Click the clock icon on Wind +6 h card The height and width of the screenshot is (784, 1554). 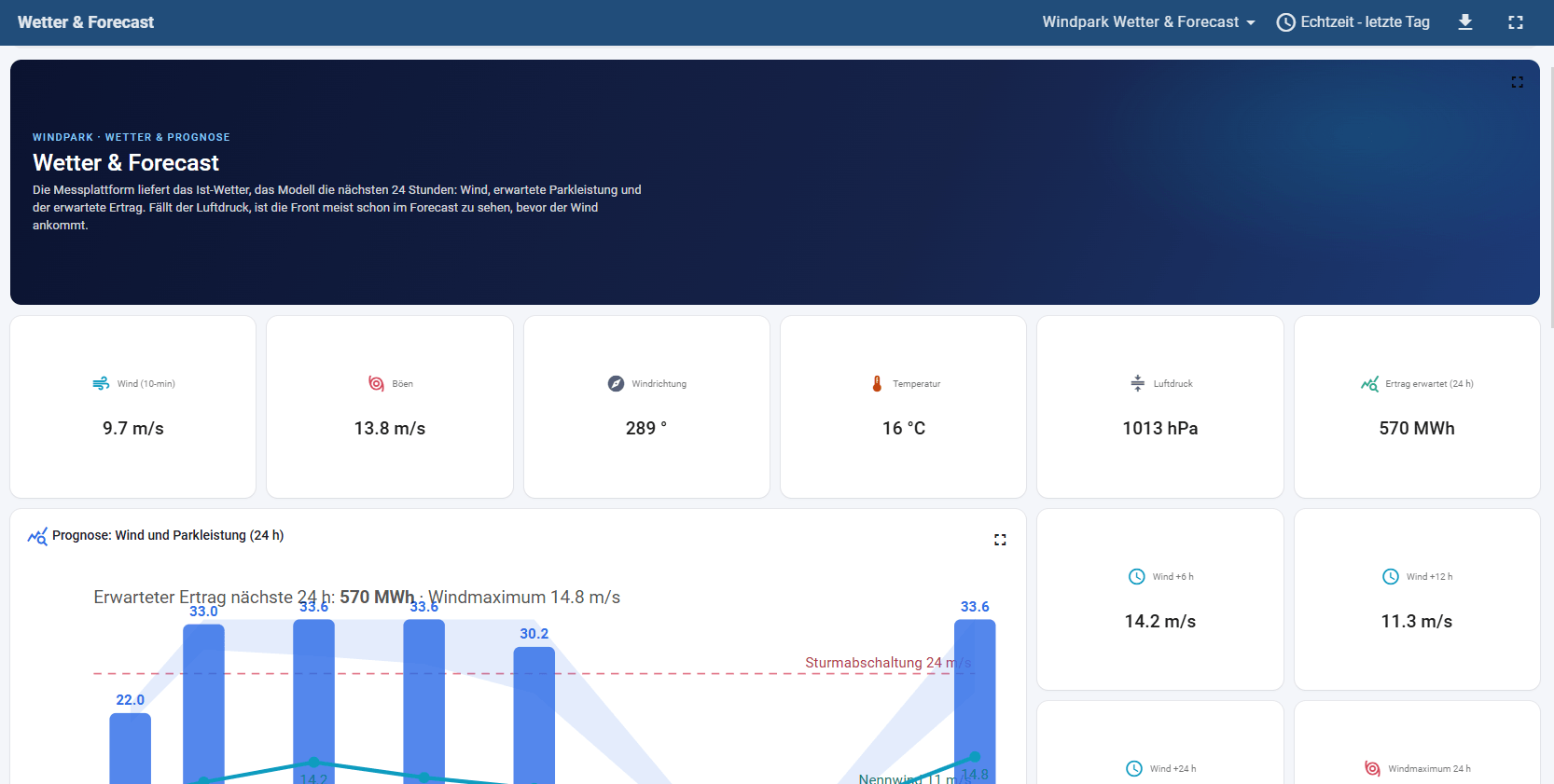click(x=1137, y=577)
